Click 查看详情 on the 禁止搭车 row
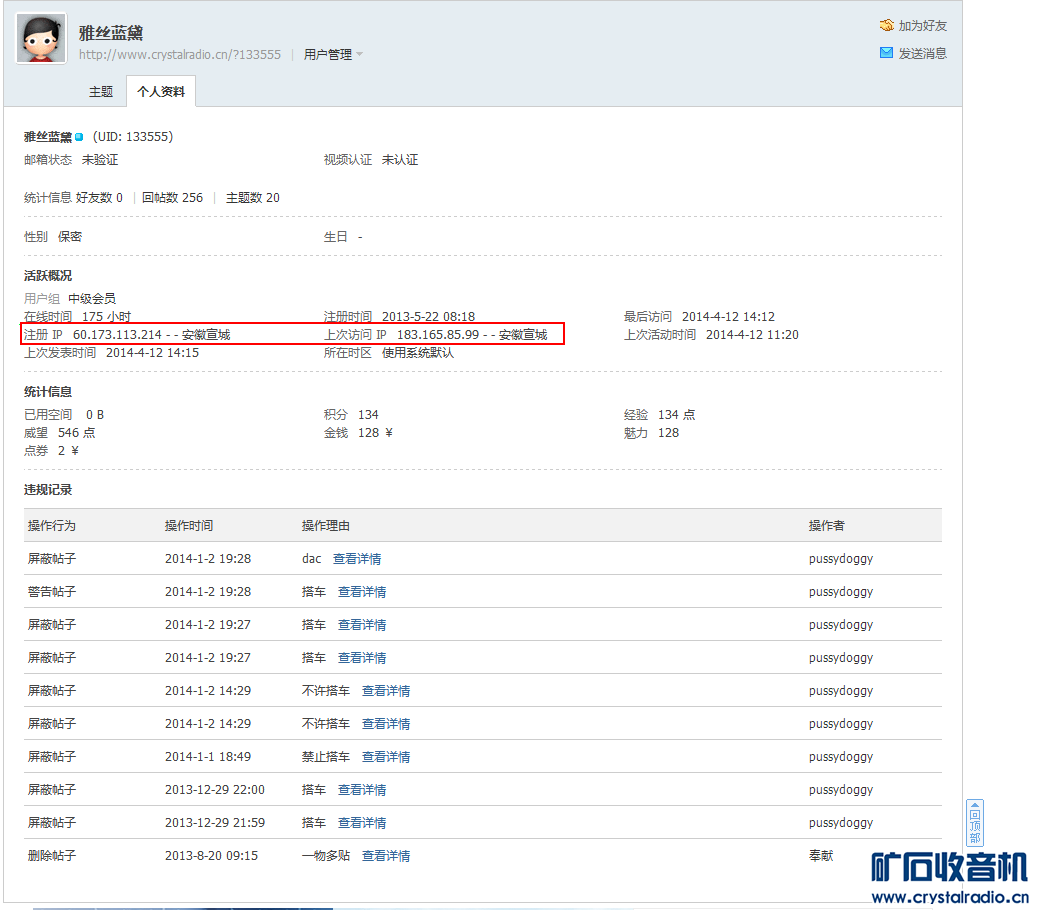 click(386, 756)
